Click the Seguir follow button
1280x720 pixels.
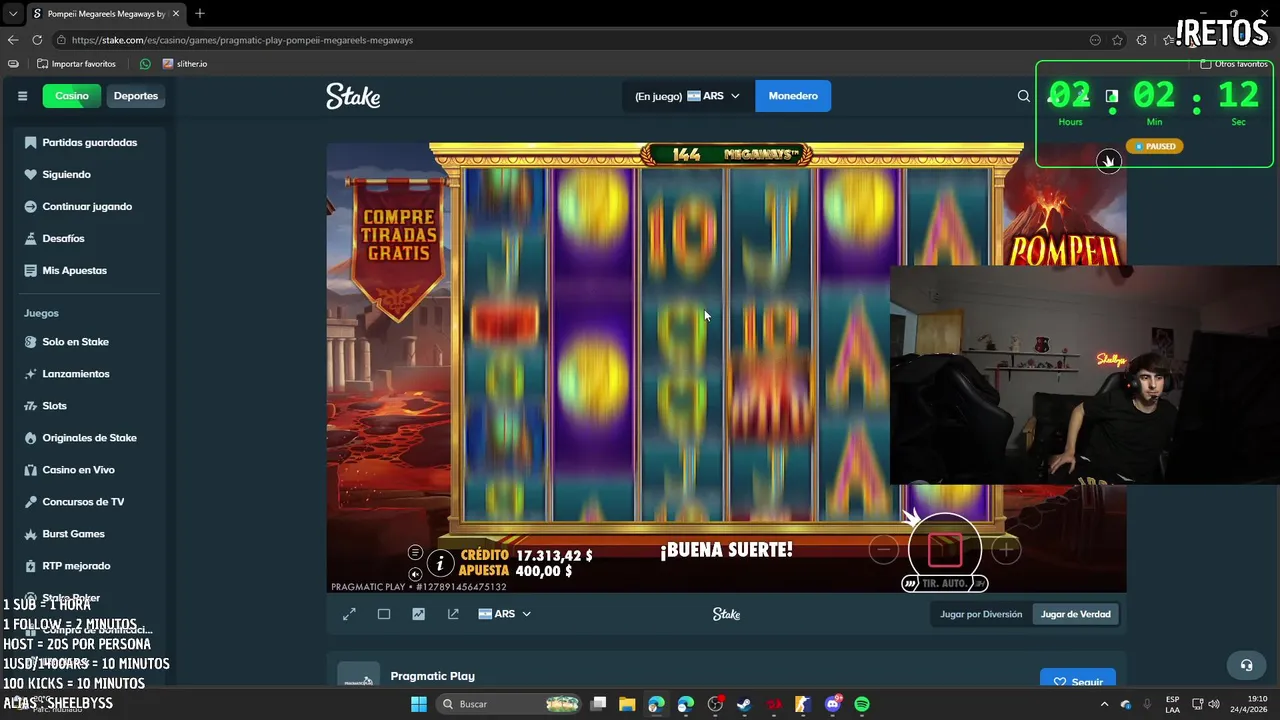[x=1077, y=680]
